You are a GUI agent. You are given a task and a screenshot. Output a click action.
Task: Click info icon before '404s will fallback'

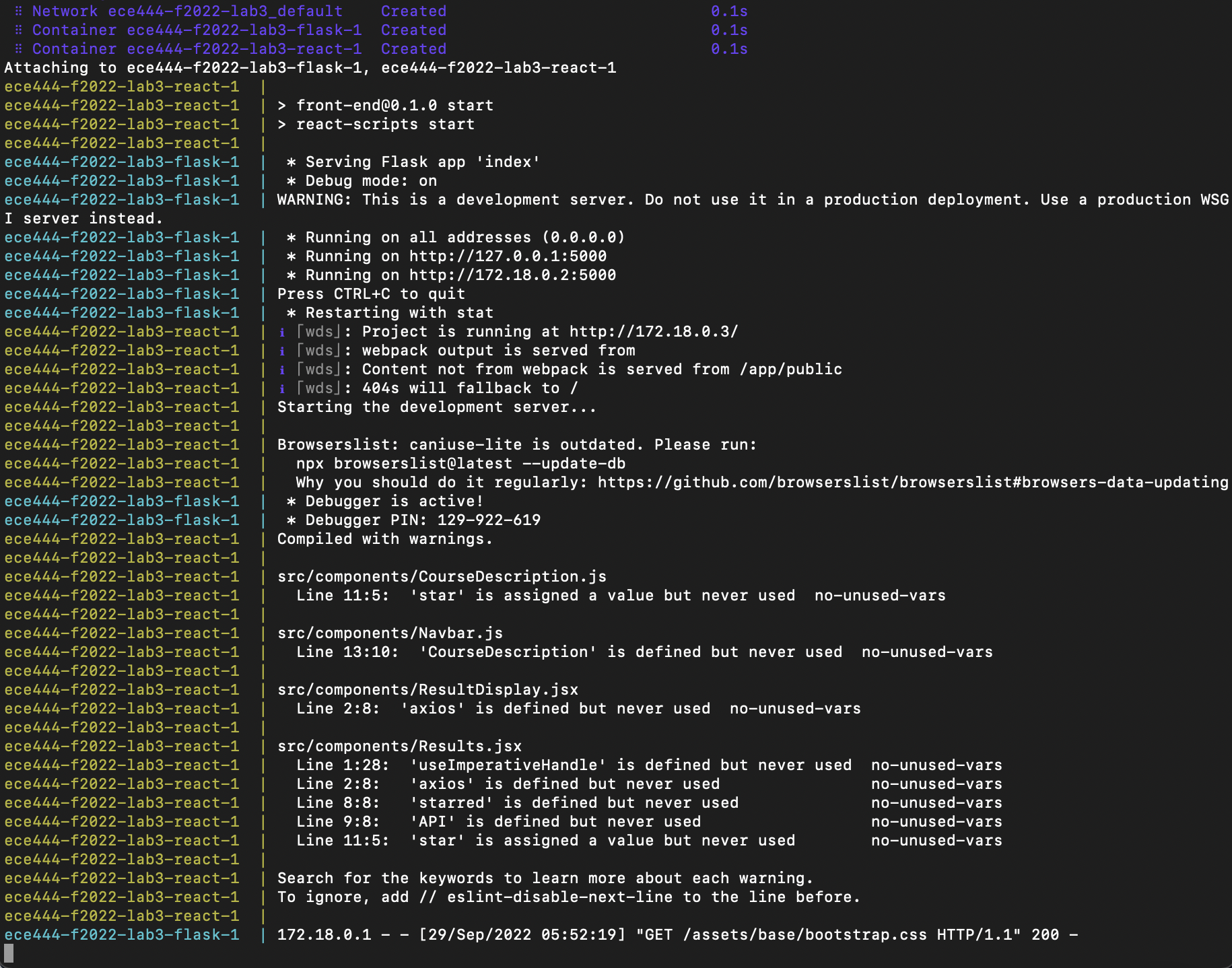coord(282,388)
